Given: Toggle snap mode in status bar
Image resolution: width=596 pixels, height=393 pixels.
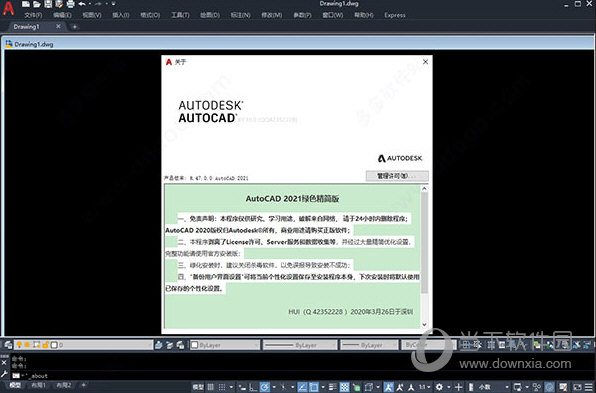Looking at the screenshot, I should click(x=222, y=387).
